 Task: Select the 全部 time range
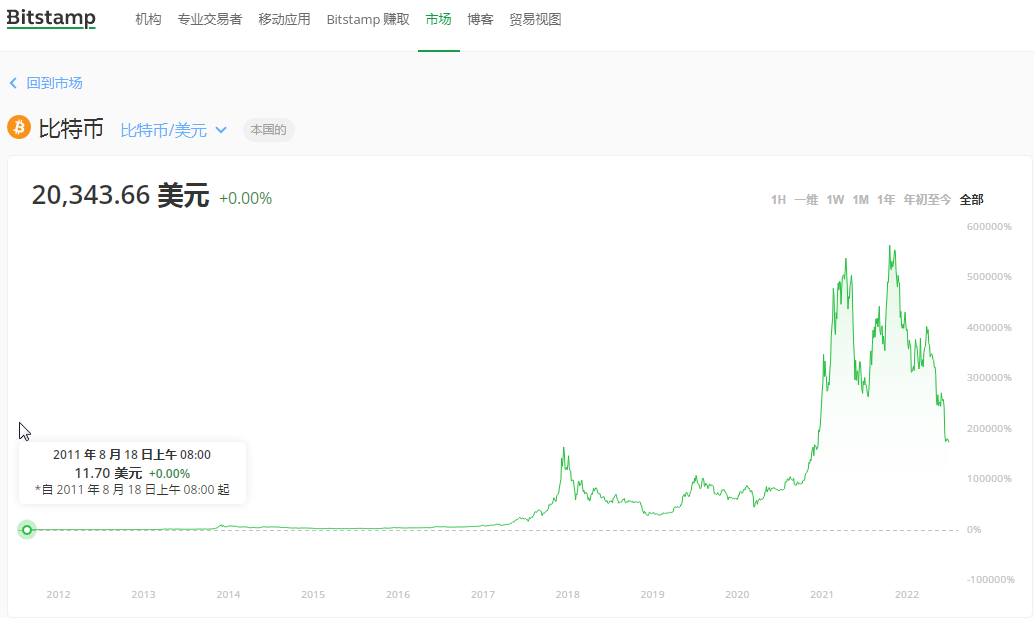[971, 199]
